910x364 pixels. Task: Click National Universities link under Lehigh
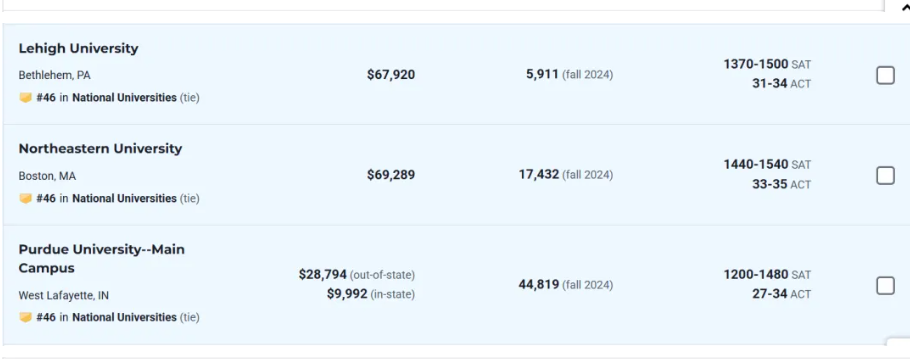[124, 98]
